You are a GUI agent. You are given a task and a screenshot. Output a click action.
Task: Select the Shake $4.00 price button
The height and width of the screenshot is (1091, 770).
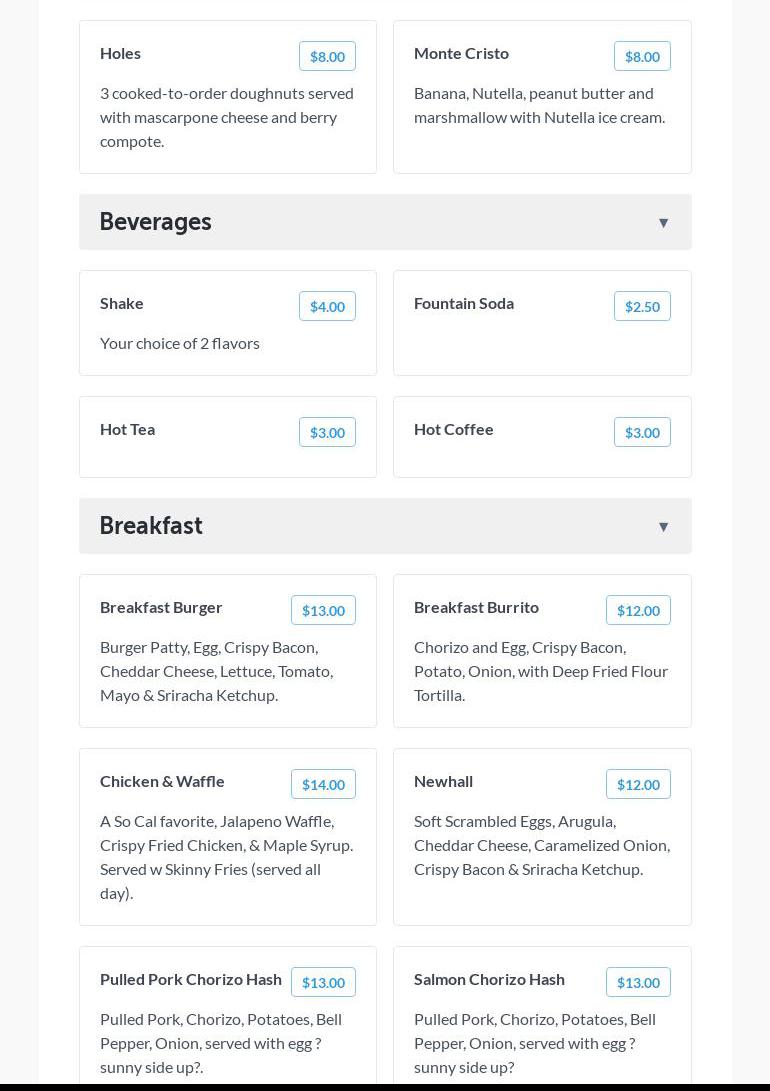coord(327,307)
